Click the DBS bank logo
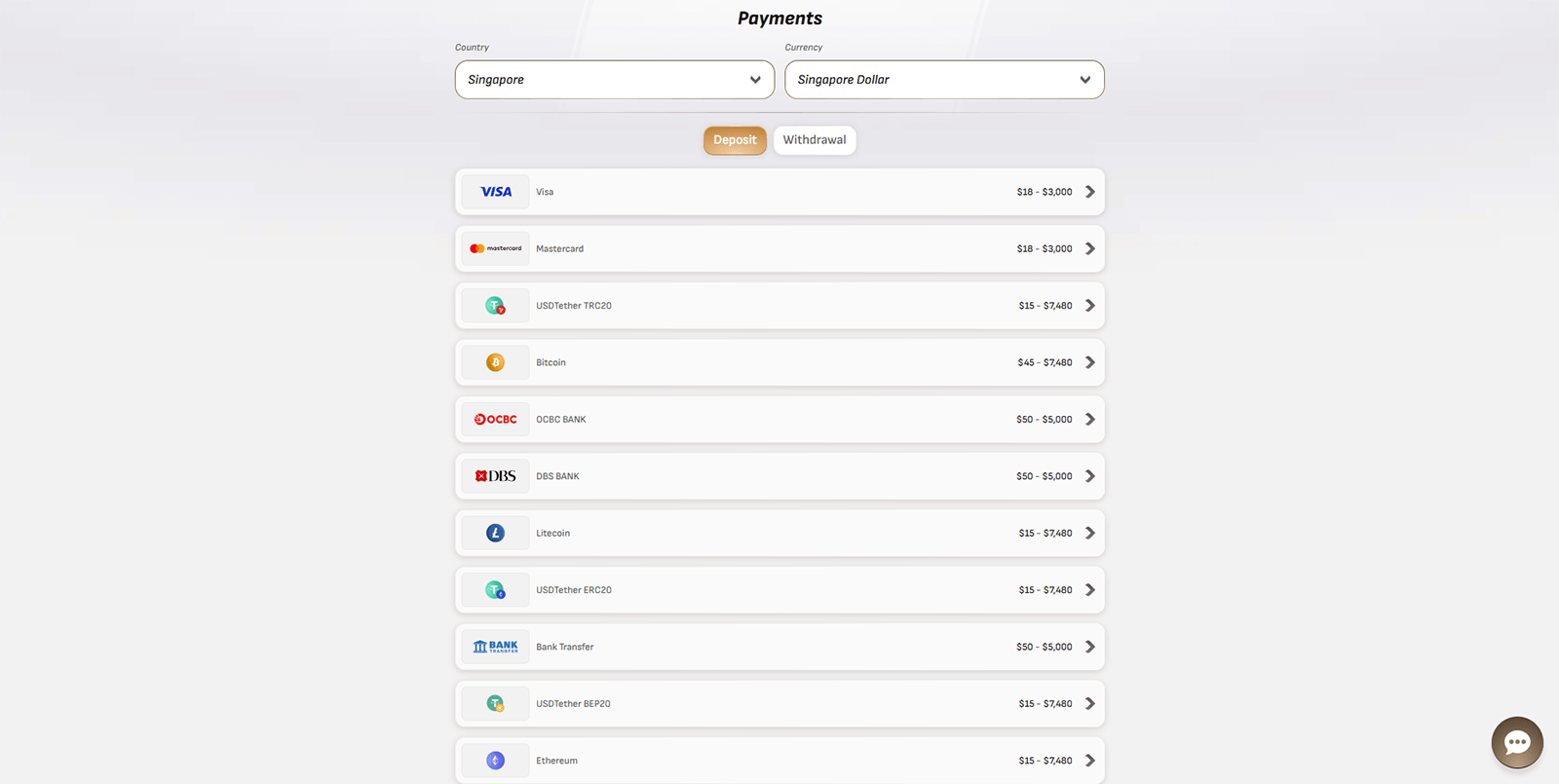This screenshot has height=784, width=1559. point(495,476)
